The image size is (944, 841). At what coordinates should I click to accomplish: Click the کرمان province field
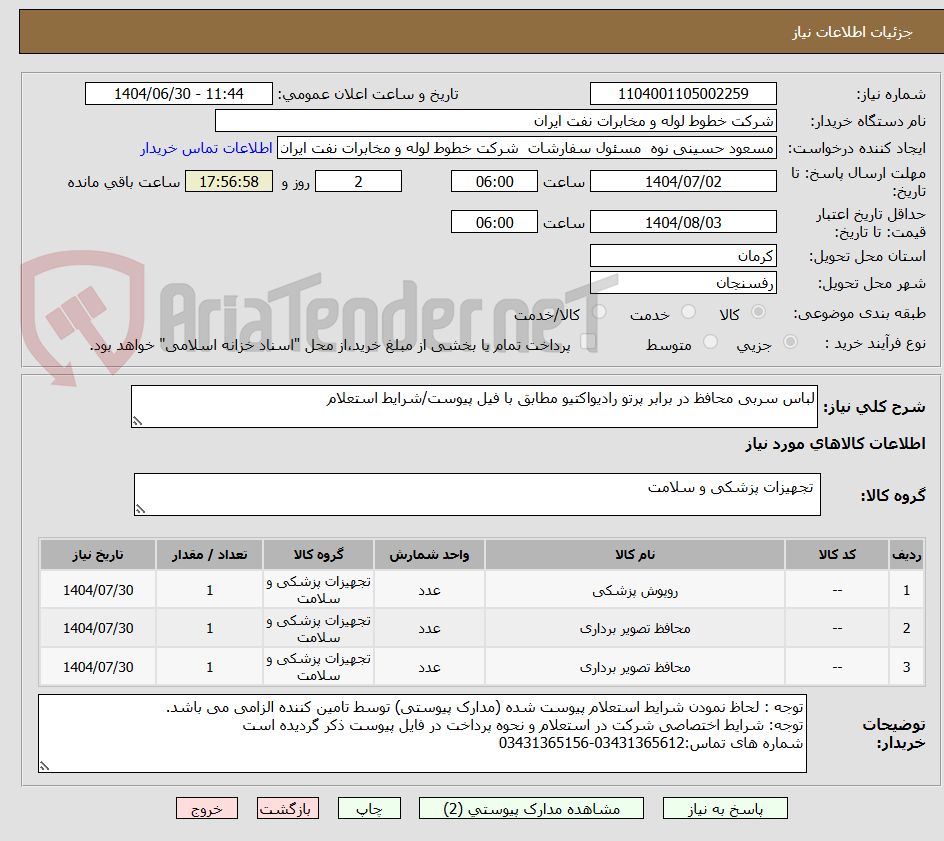point(683,255)
